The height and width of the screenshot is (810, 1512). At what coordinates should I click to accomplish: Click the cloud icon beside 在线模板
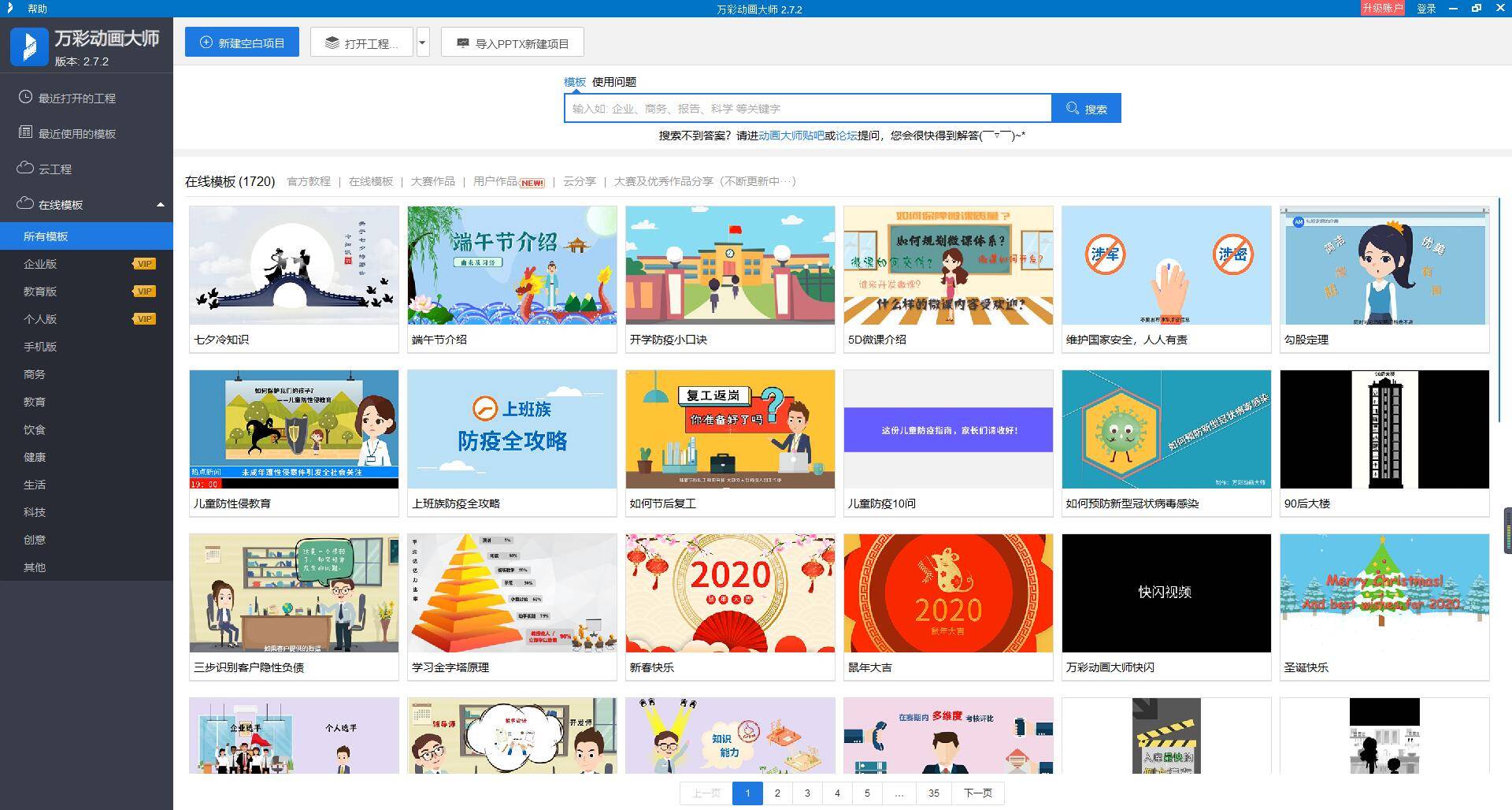tap(25, 203)
